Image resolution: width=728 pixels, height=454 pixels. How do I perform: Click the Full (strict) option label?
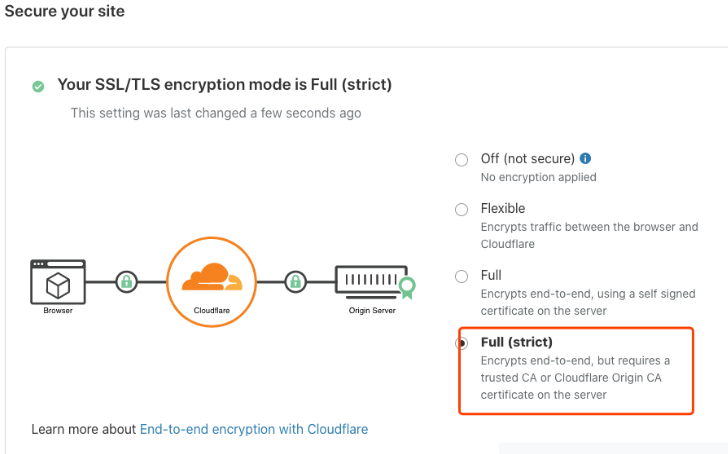click(516, 342)
